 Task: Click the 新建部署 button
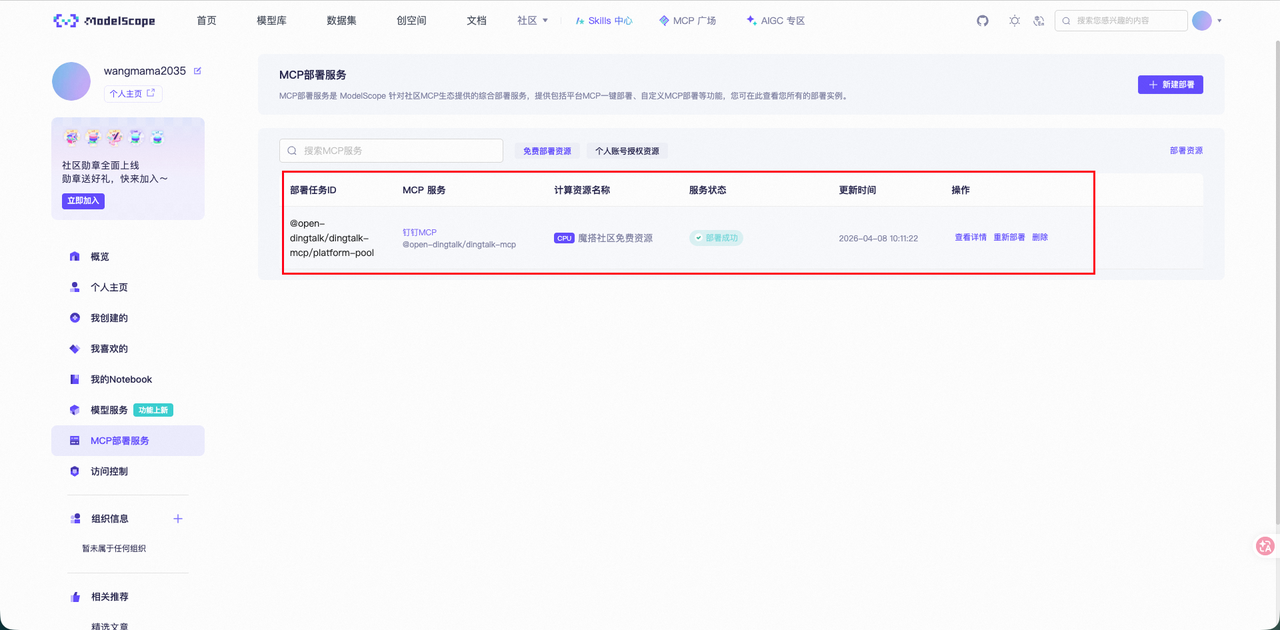[x=1170, y=85]
